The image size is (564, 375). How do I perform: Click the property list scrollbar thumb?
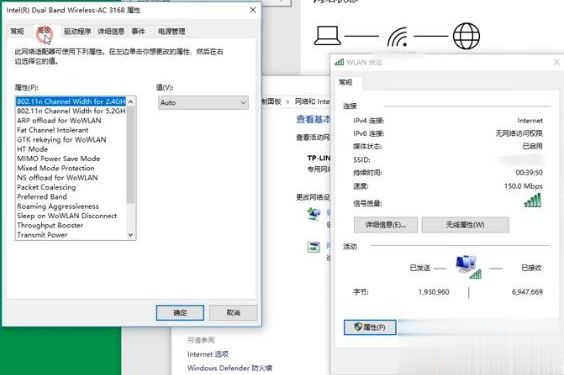pyautogui.click(x=131, y=155)
